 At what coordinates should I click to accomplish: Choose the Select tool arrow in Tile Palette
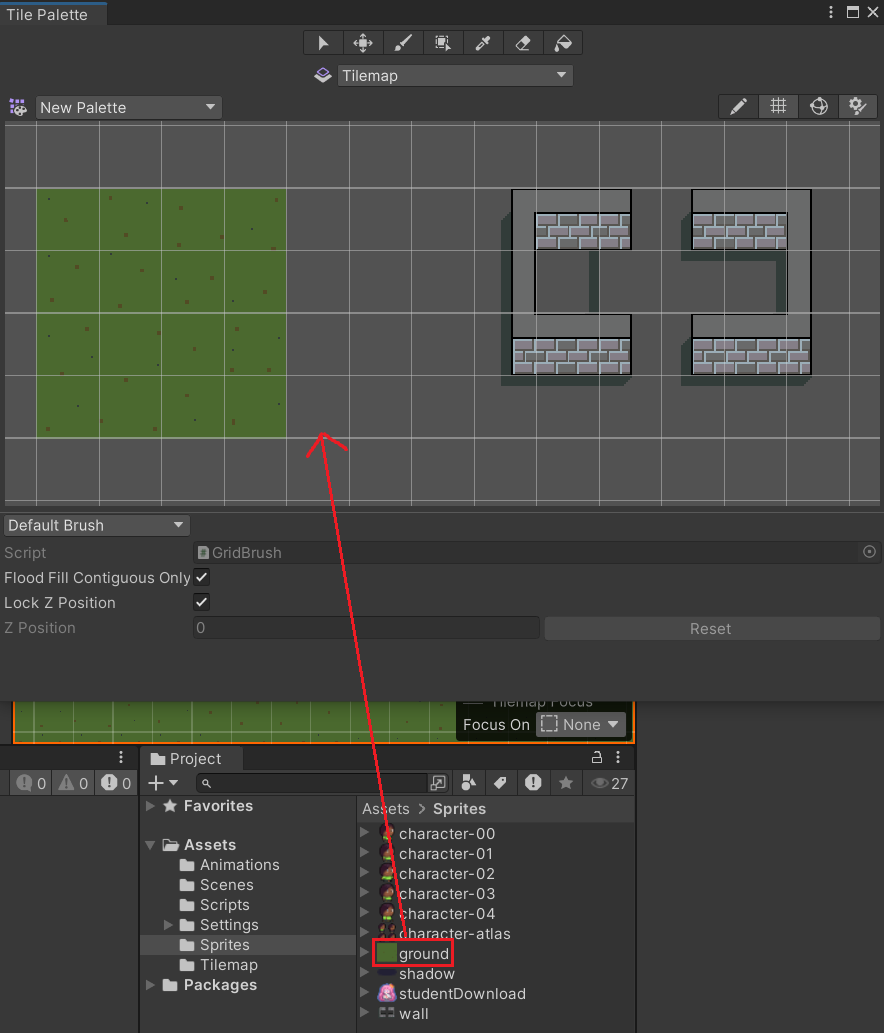323,43
